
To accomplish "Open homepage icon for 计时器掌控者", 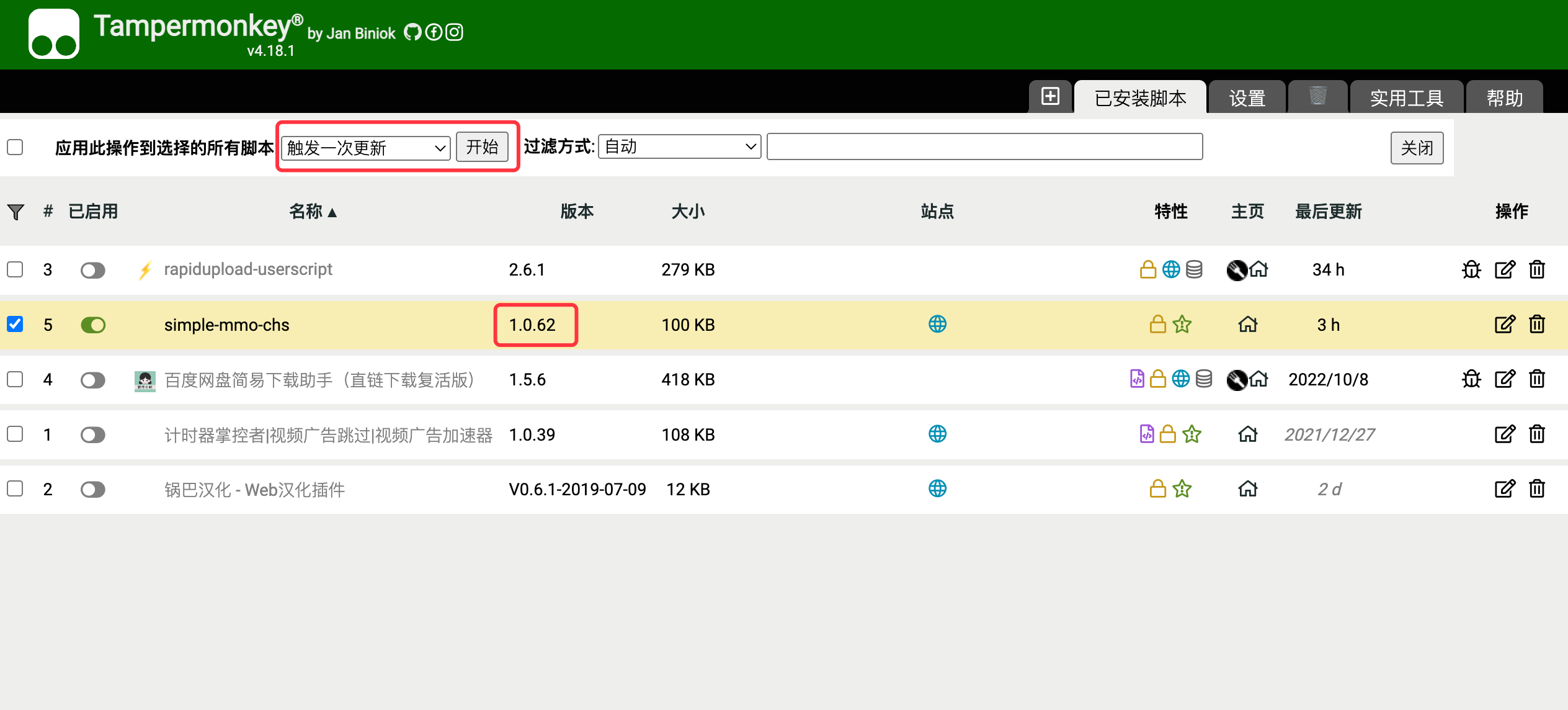I will [1247, 434].
